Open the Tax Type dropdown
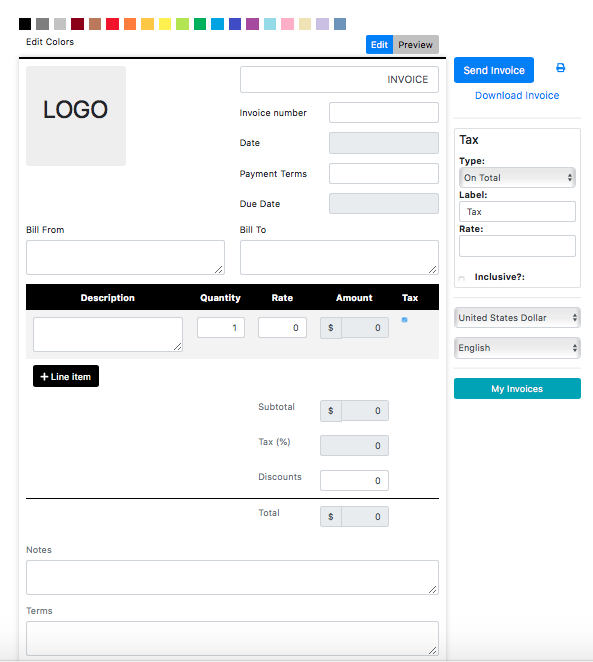 517,178
